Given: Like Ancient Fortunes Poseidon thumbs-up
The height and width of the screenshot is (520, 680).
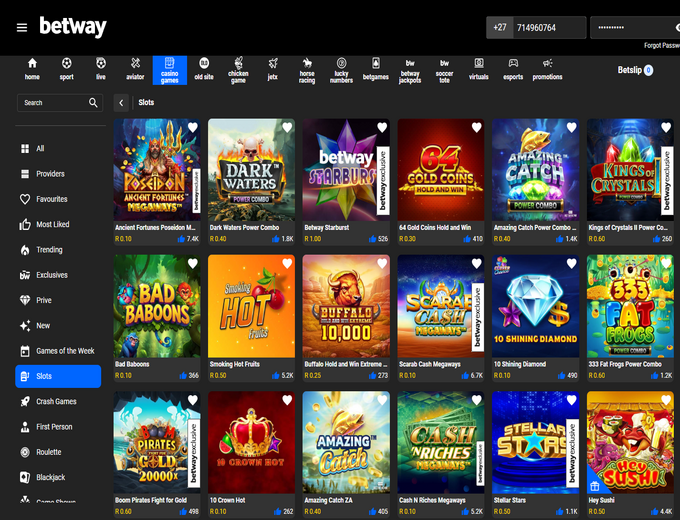Looking at the screenshot, I should (x=181, y=239).
